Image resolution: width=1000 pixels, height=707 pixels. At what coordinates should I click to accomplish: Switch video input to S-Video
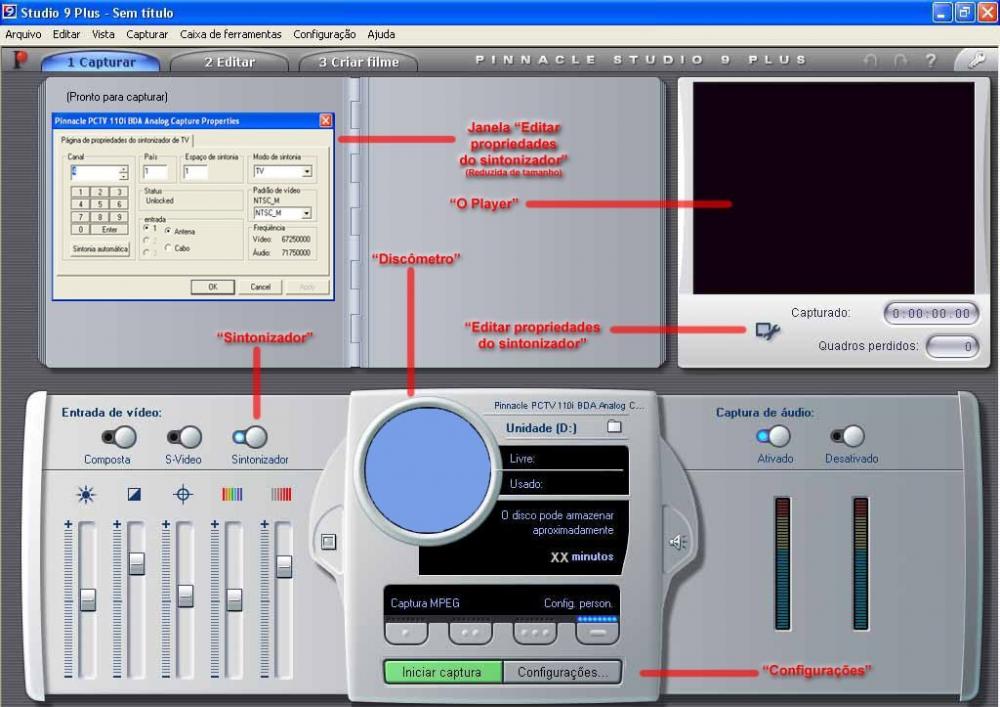pyautogui.click(x=184, y=437)
